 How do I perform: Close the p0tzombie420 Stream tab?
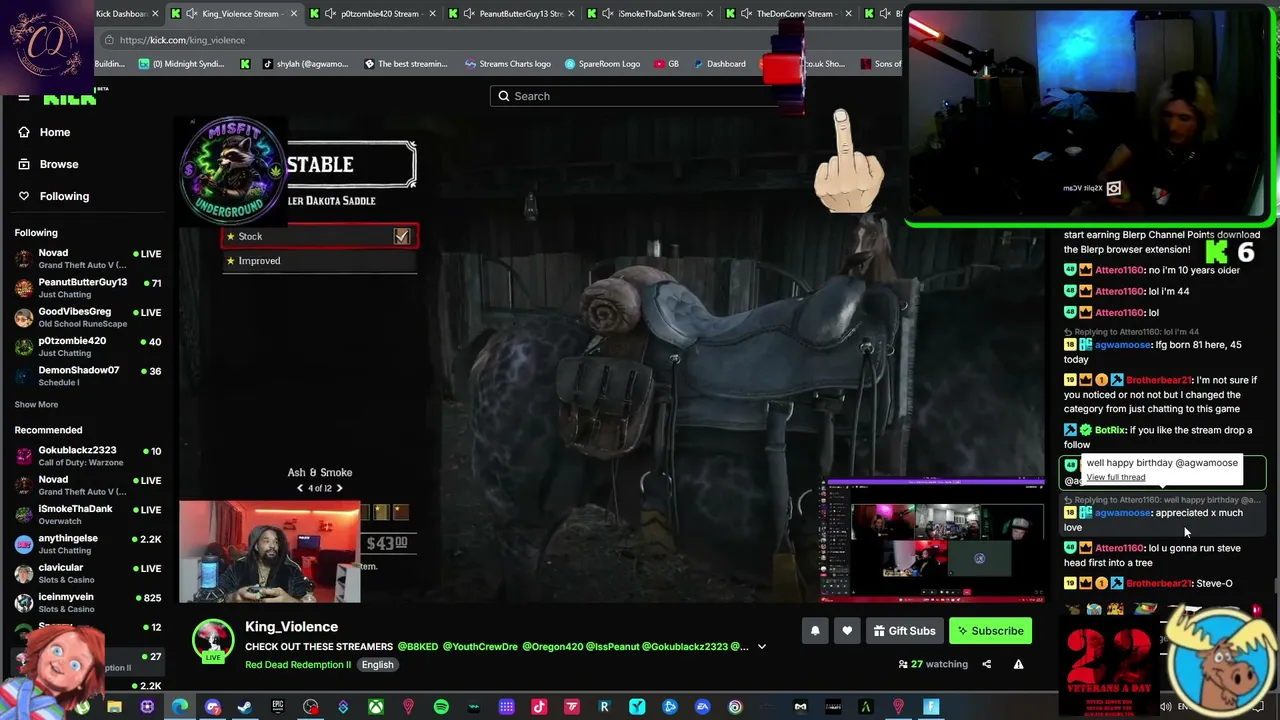coord(432,14)
